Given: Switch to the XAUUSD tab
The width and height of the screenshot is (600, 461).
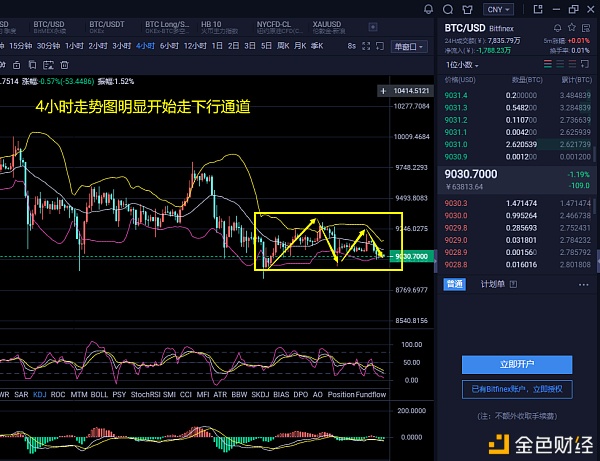Looking at the screenshot, I should 329,27.
